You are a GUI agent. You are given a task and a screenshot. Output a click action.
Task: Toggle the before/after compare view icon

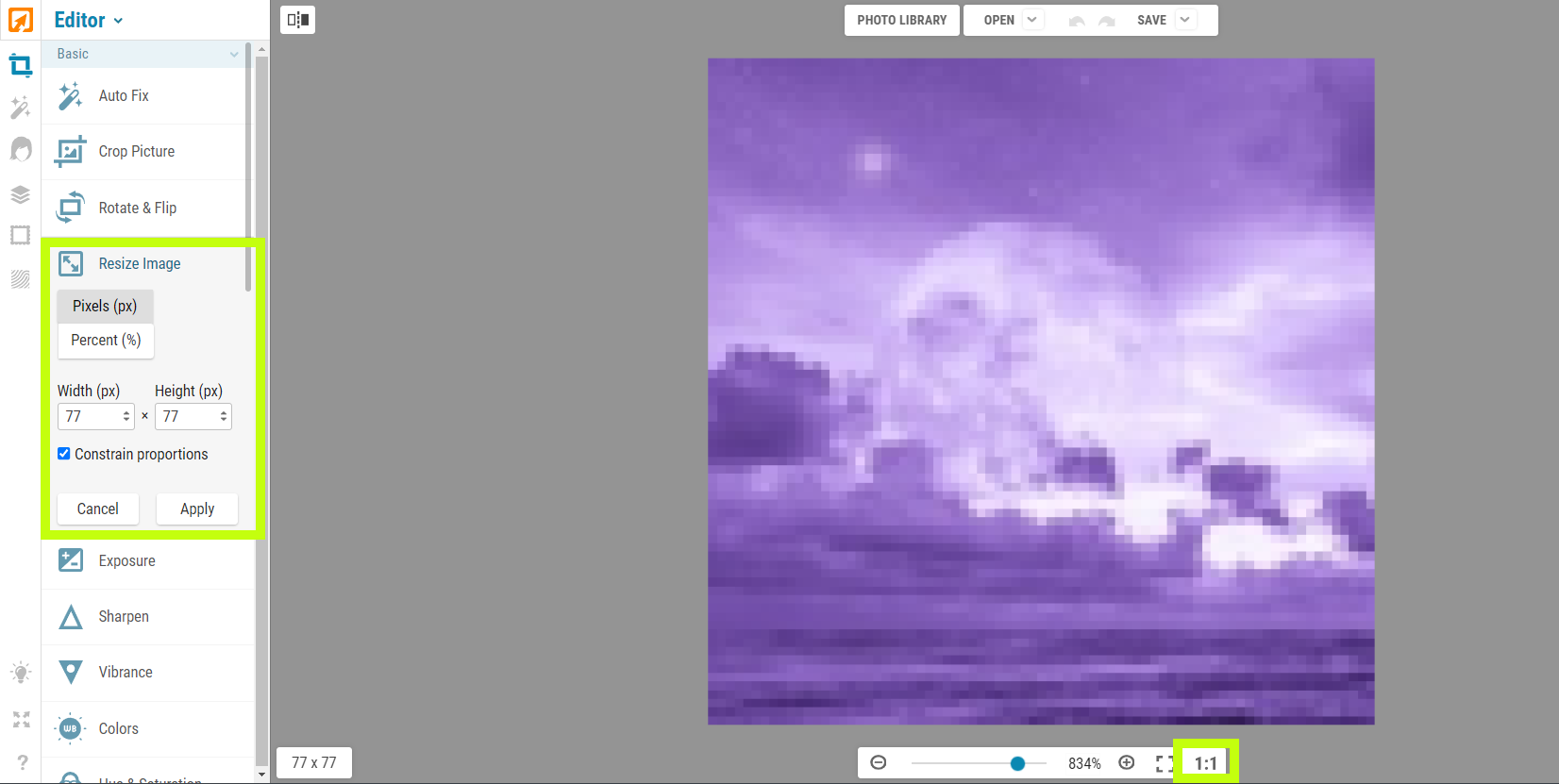tap(297, 20)
